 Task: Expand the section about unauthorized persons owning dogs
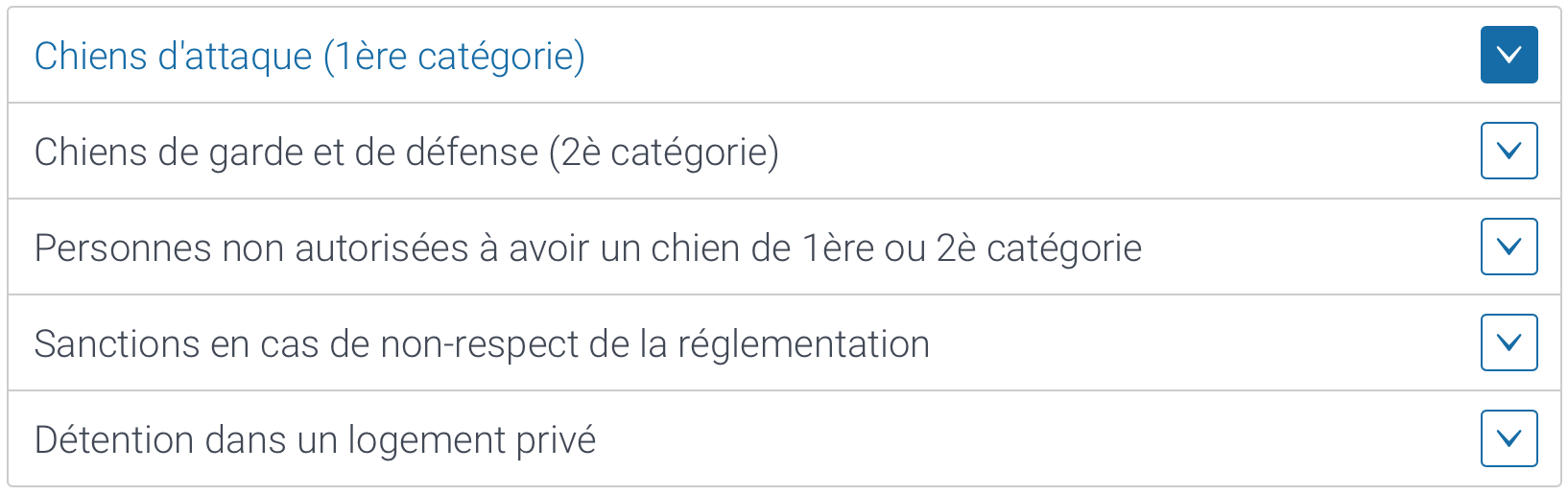784,247
